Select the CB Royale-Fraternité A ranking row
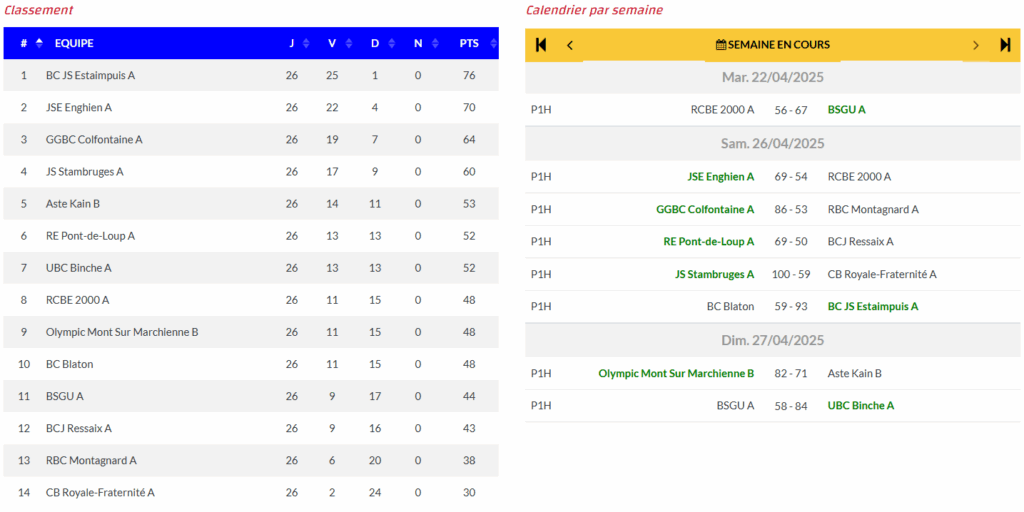The width and height of the screenshot is (1024, 512). click(x=251, y=492)
